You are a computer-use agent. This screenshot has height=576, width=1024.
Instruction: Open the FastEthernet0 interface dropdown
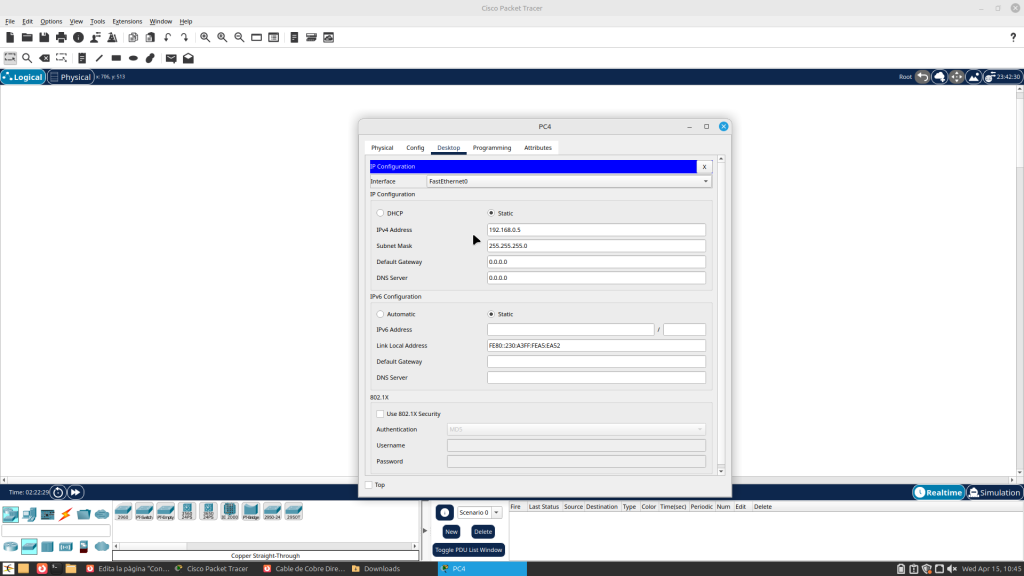[568, 181]
